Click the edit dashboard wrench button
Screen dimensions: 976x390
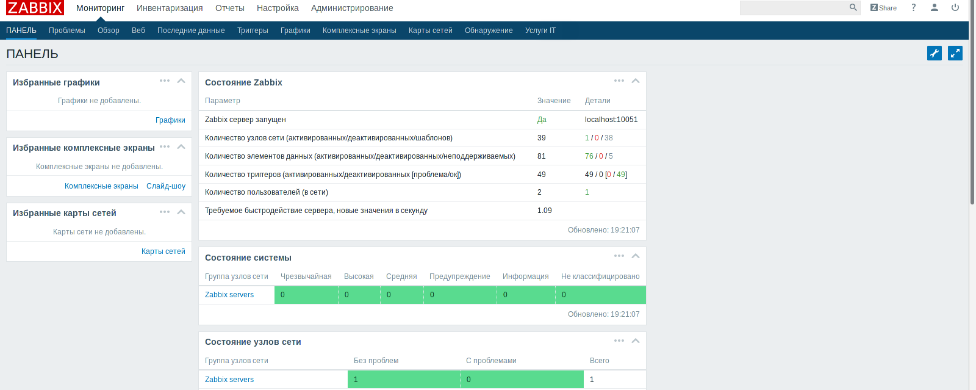click(x=934, y=53)
